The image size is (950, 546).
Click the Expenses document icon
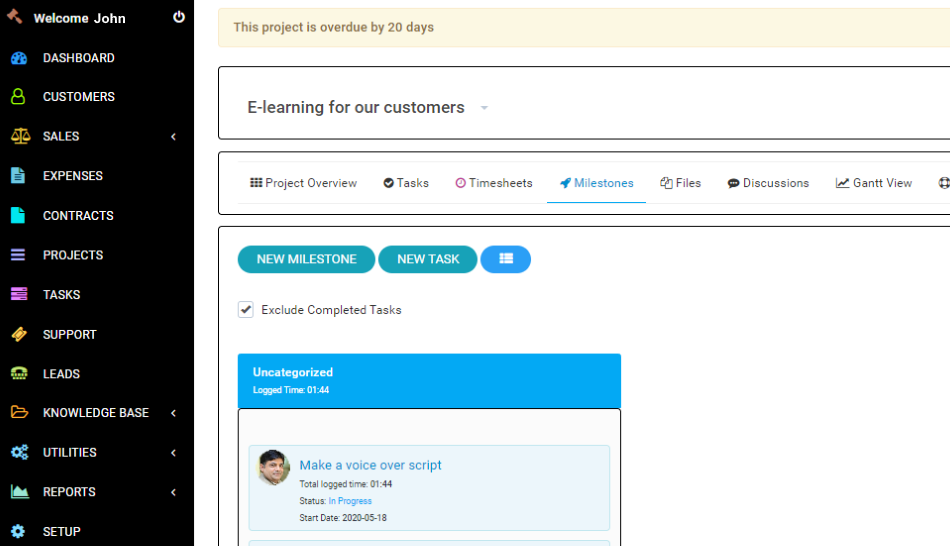coord(18,176)
